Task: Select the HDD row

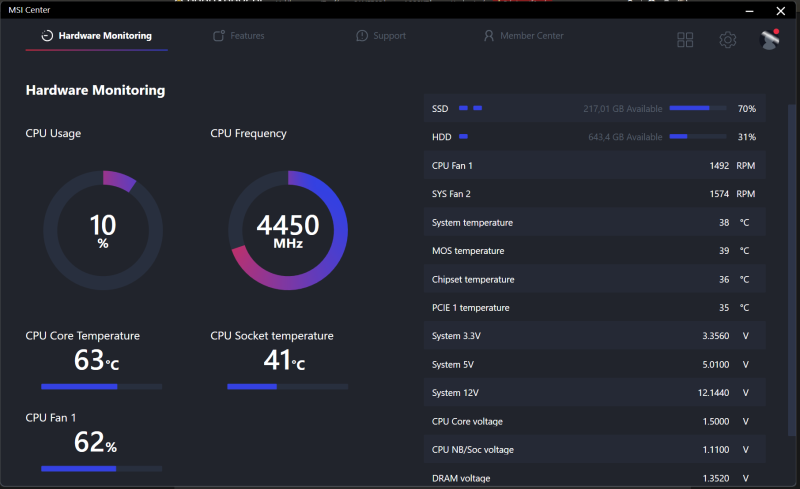Action: [x=594, y=137]
